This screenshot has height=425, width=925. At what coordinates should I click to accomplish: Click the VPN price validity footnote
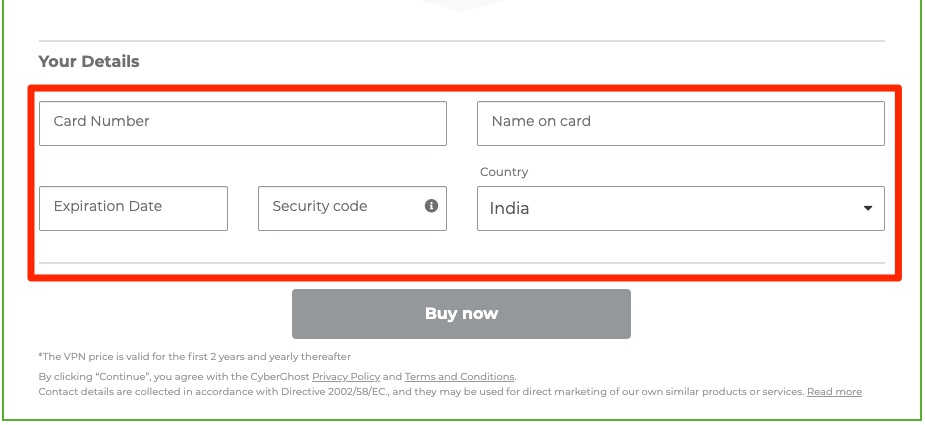coord(195,357)
